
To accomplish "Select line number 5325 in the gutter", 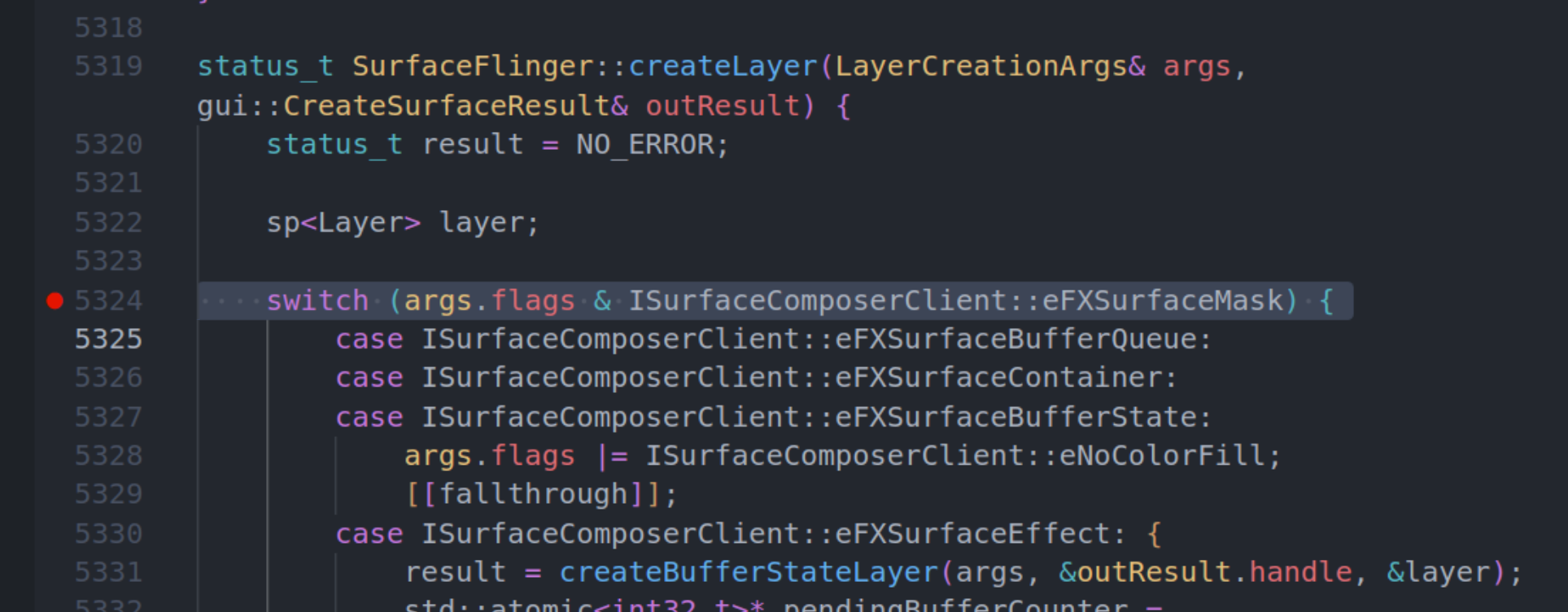I will (108, 339).
